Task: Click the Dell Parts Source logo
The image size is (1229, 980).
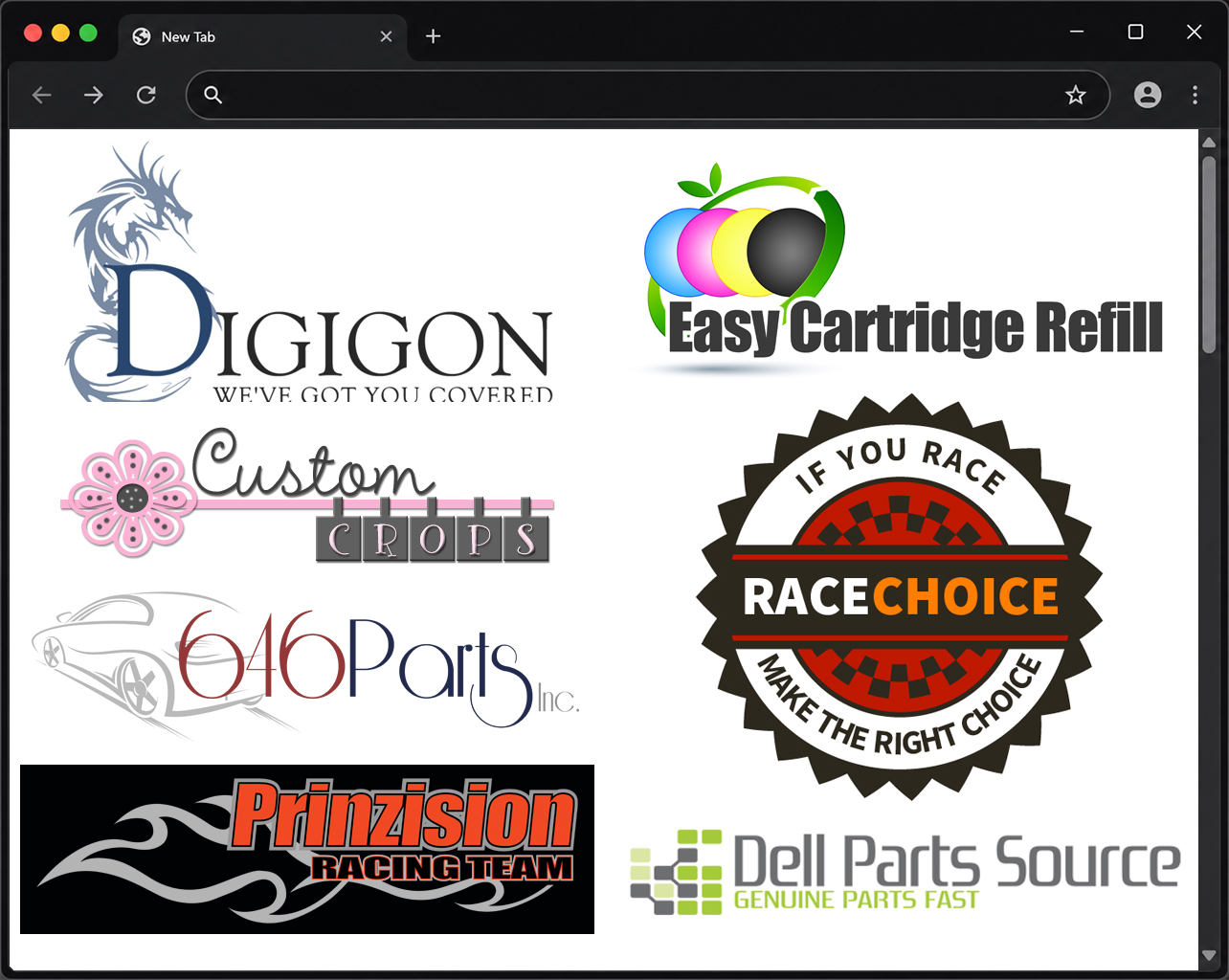Action: coord(905,872)
